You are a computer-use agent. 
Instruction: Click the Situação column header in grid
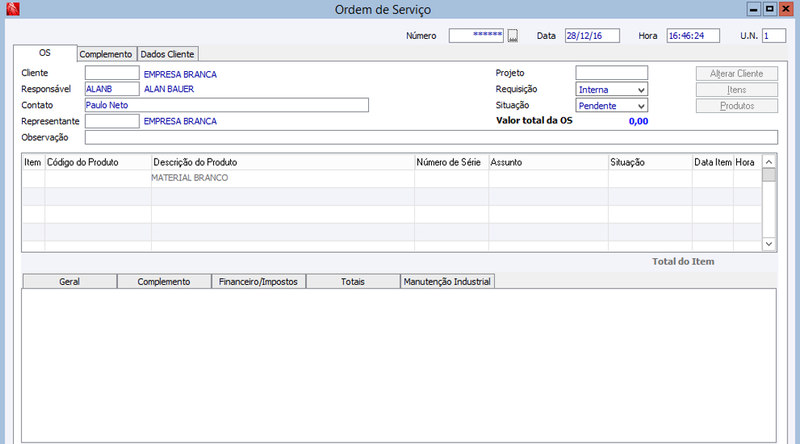pyautogui.click(x=650, y=162)
